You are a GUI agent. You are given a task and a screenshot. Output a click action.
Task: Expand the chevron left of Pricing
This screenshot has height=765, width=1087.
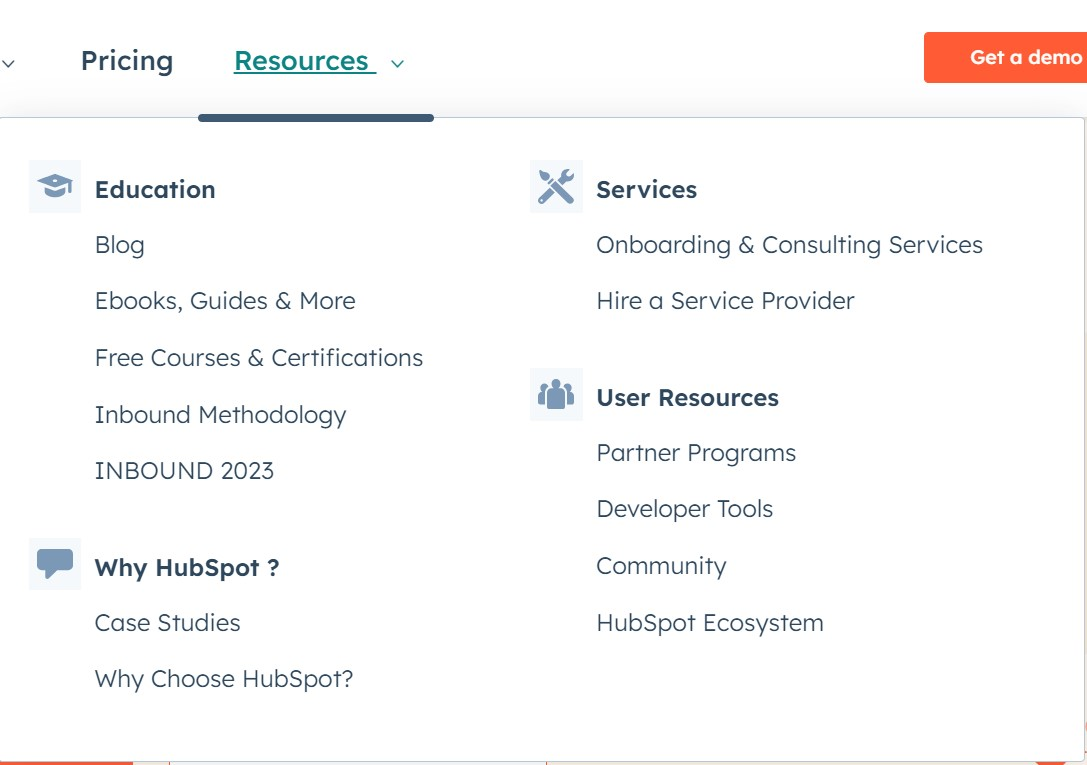pos(8,64)
